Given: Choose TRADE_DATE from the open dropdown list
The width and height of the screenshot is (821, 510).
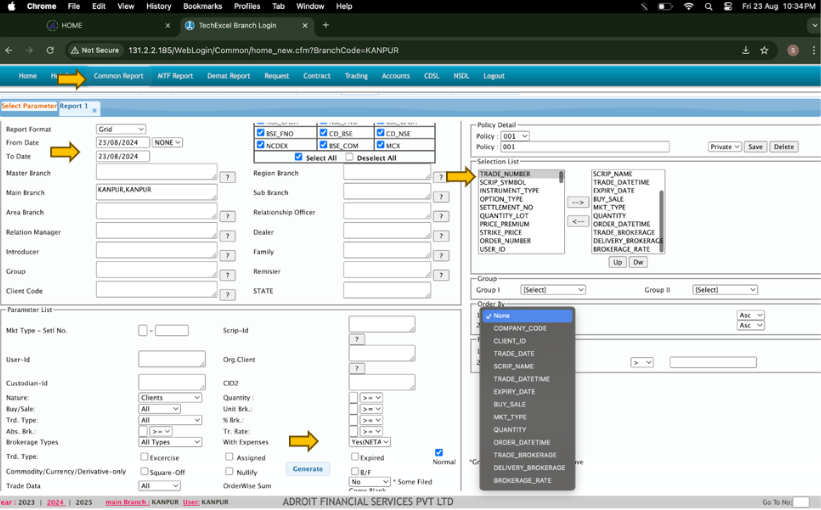Looking at the screenshot, I should click(513, 354).
